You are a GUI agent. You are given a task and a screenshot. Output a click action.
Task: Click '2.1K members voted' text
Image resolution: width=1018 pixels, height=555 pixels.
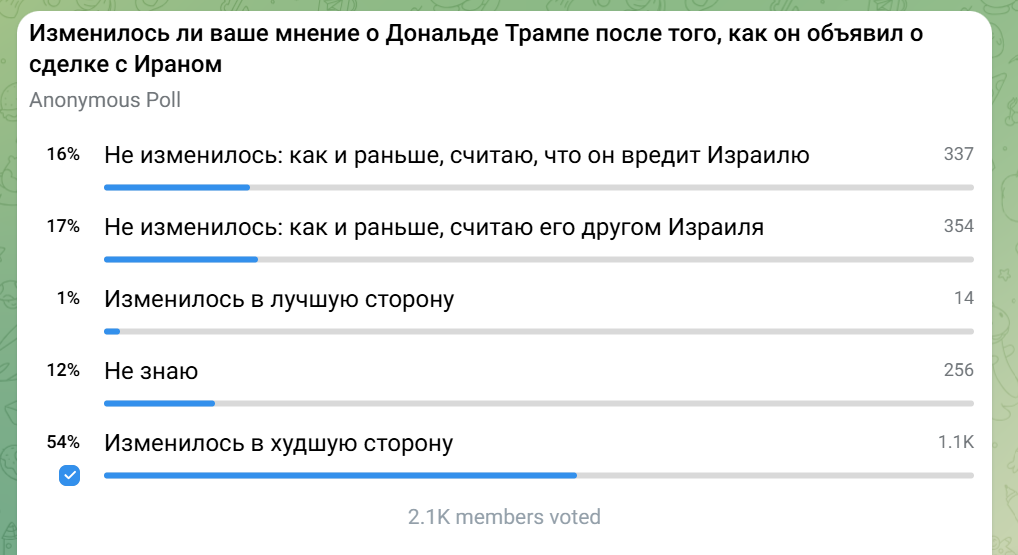(504, 517)
